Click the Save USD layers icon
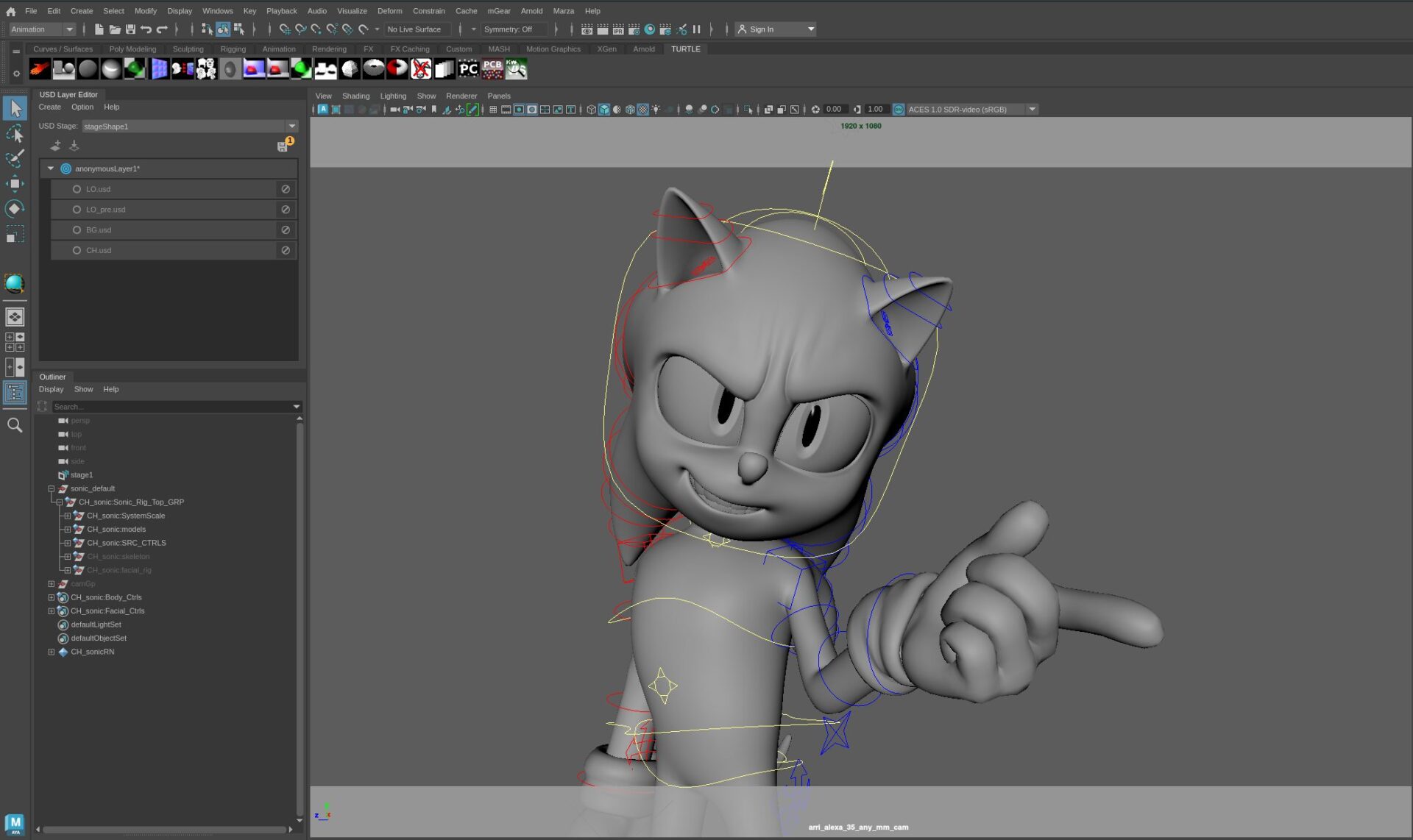Image resolution: width=1413 pixels, height=840 pixels. point(283,146)
